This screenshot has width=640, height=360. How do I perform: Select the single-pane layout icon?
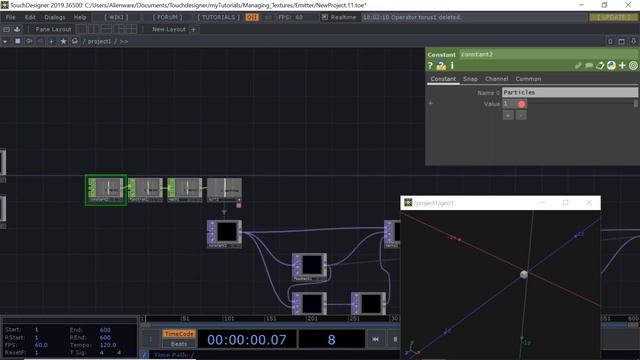pos(81,29)
